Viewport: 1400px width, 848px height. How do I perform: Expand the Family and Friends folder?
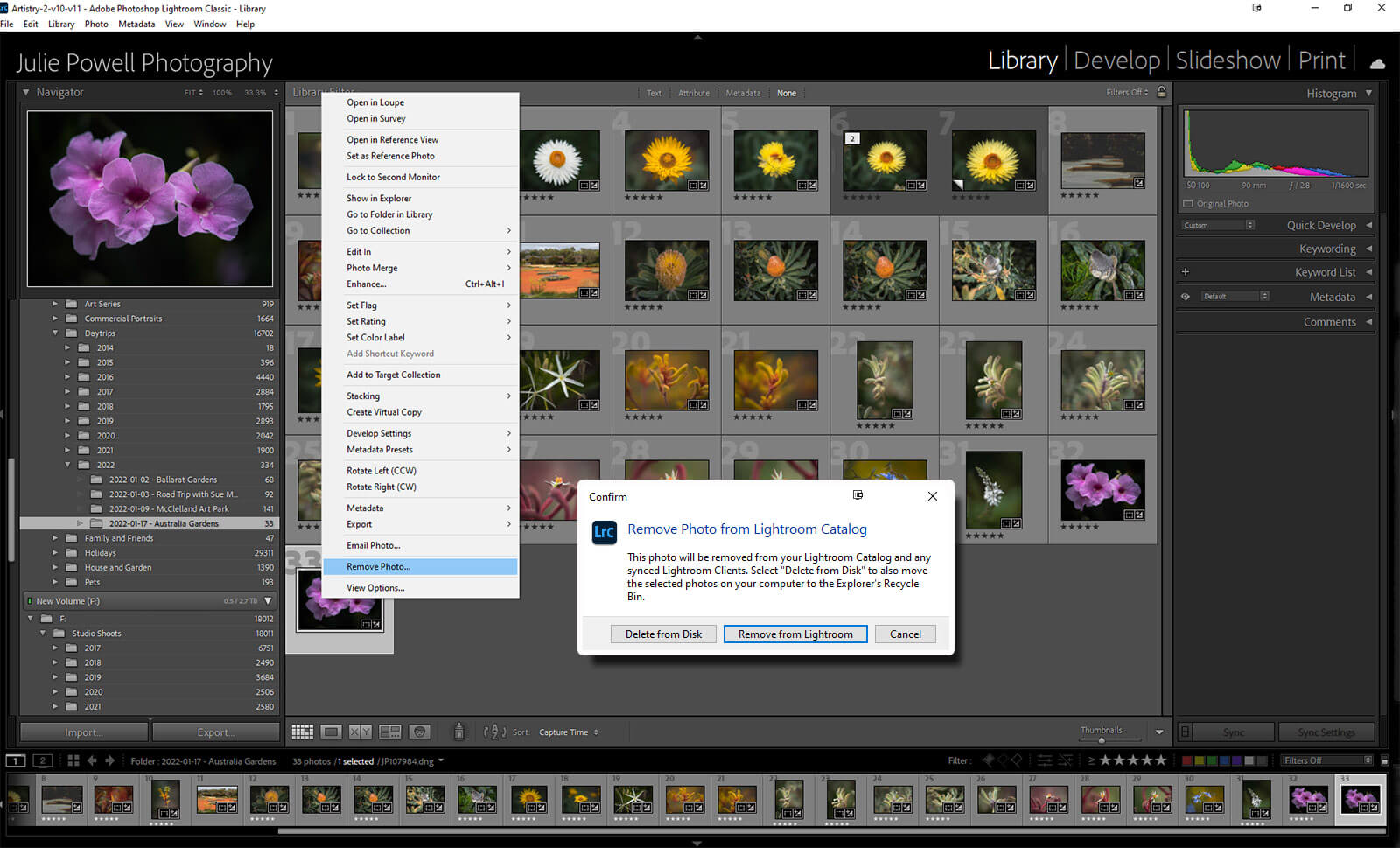55,538
